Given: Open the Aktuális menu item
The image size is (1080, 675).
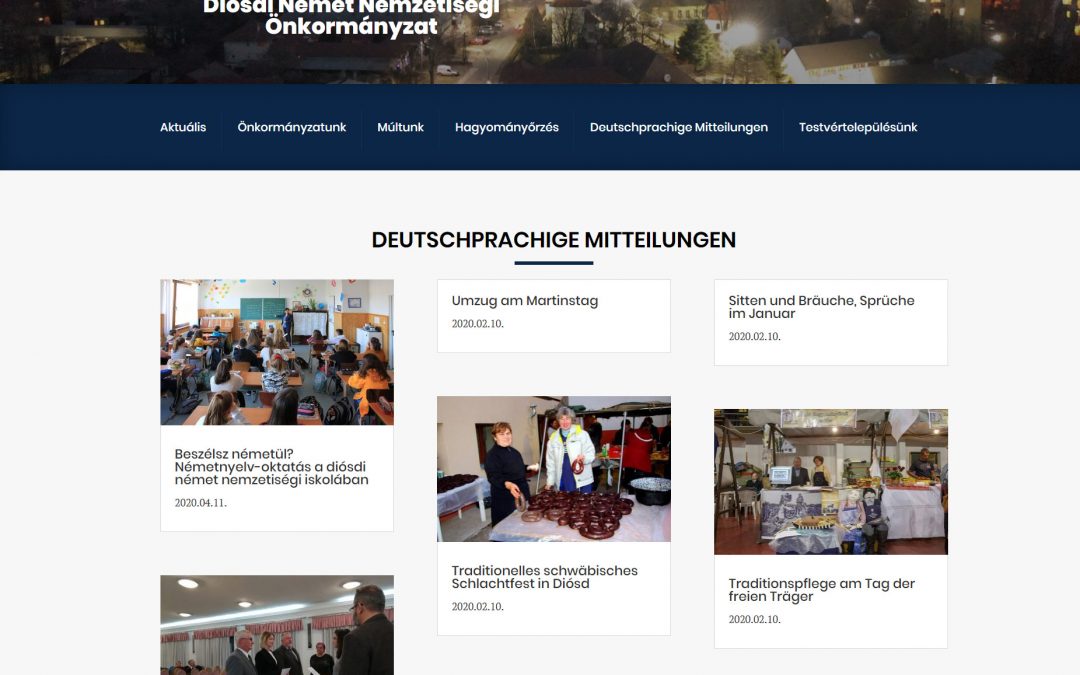Looking at the screenshot, I should click(183, 127).
